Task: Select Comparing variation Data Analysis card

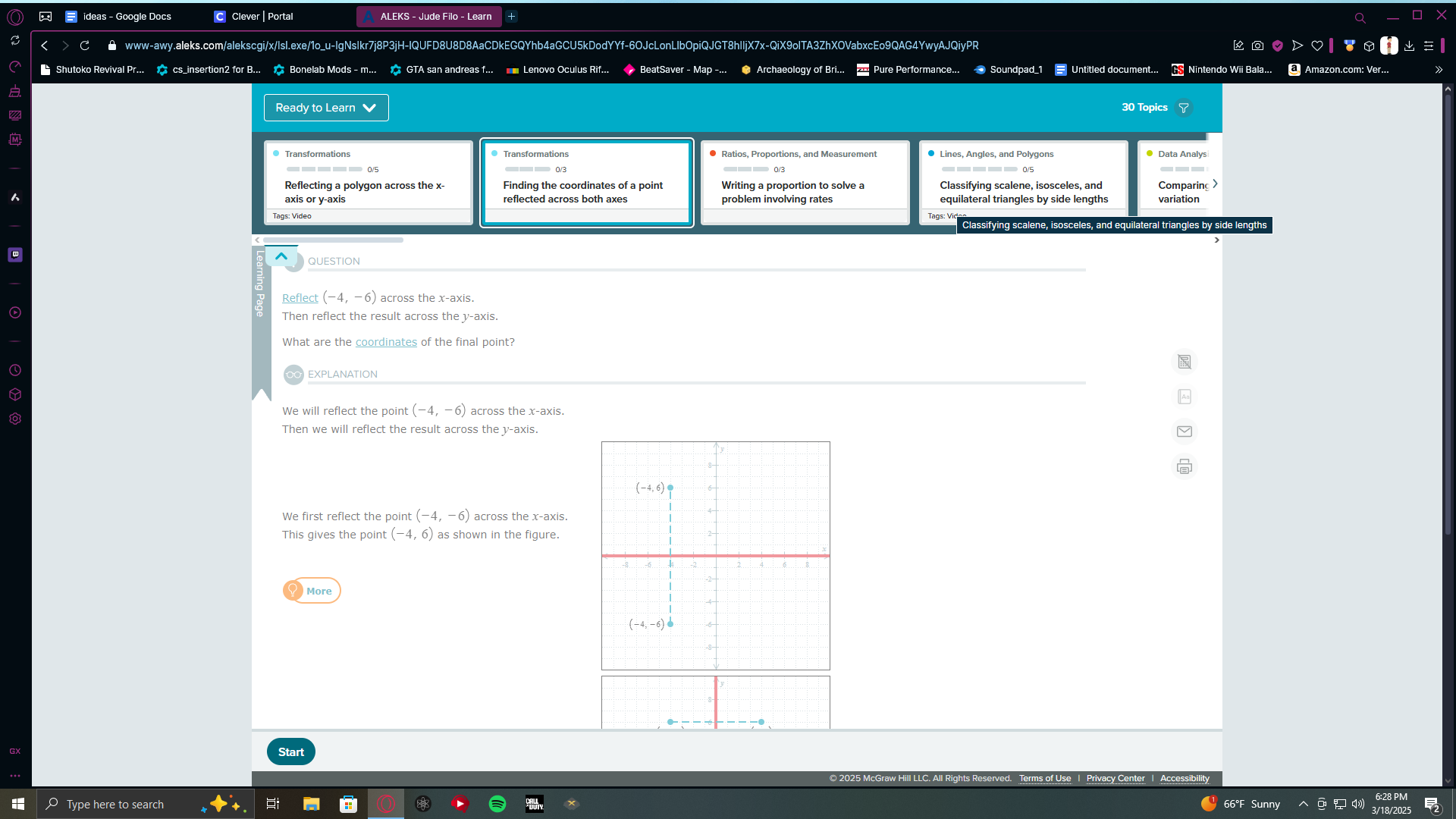Action: pyautogui.click(x=1174, y=183)
